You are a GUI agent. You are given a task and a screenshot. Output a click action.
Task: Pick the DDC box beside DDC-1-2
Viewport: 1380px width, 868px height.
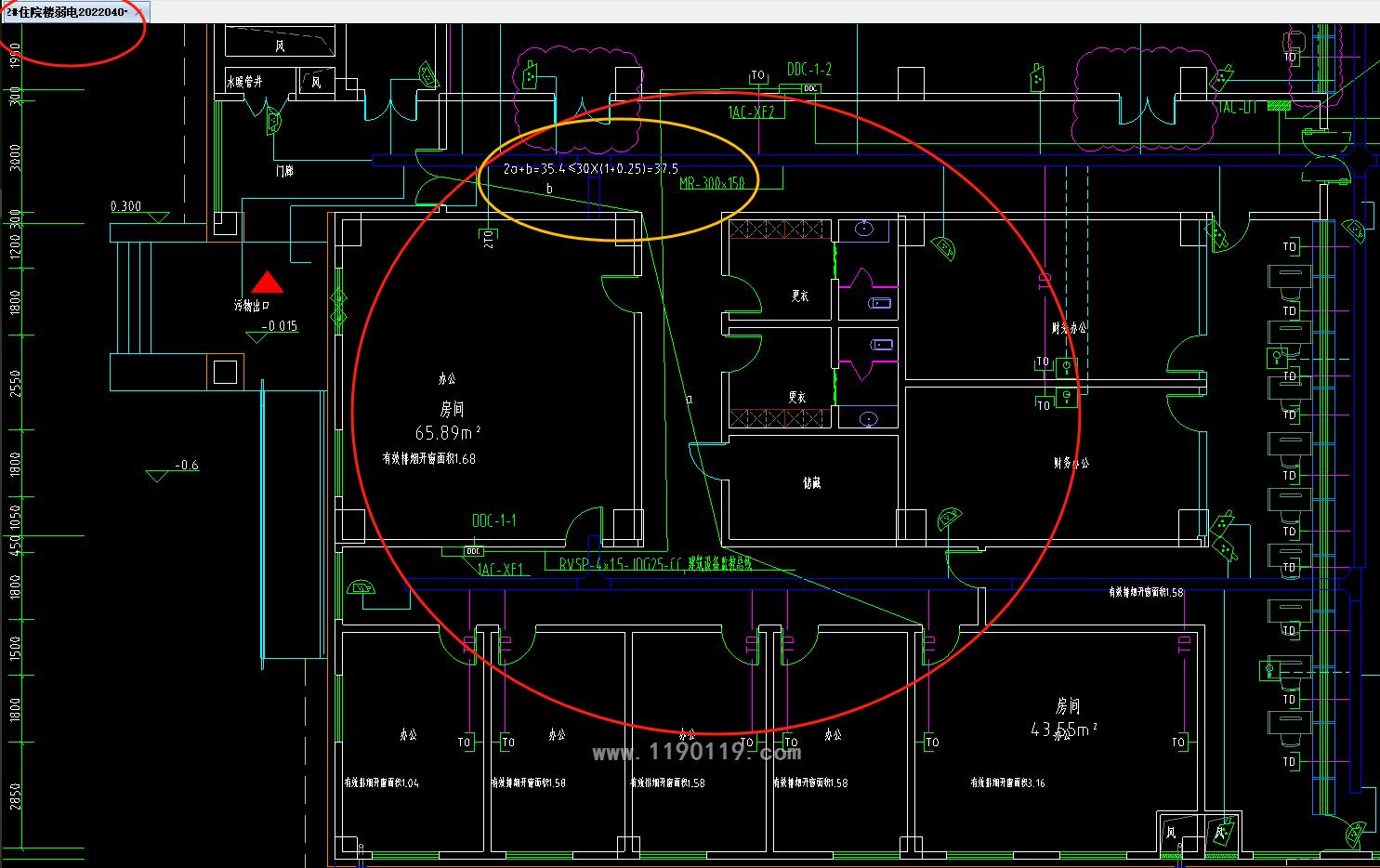click(x=810, y=88)
